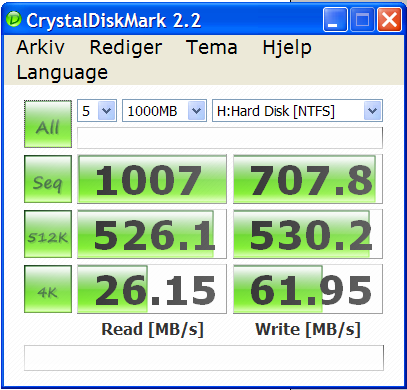The width and height of the screenshot is (407, 390).
Task: Close the CrystalDiskMark window
Action: coord(389,20)
